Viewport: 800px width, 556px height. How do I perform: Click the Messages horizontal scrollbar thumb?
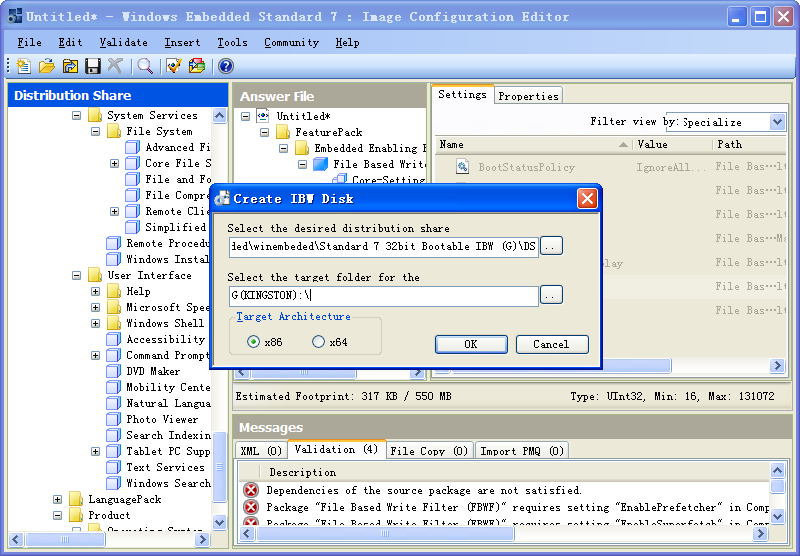(x=385, y=534)
